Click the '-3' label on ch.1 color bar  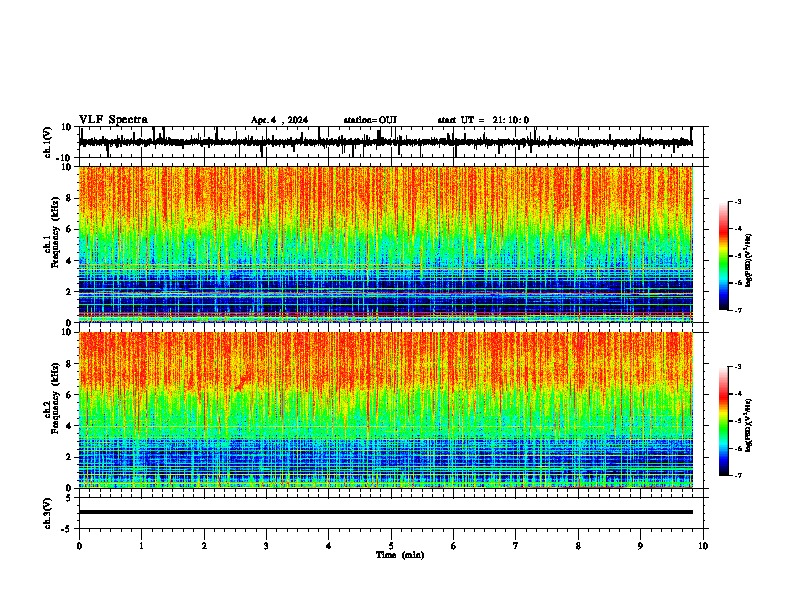(738, 202)
